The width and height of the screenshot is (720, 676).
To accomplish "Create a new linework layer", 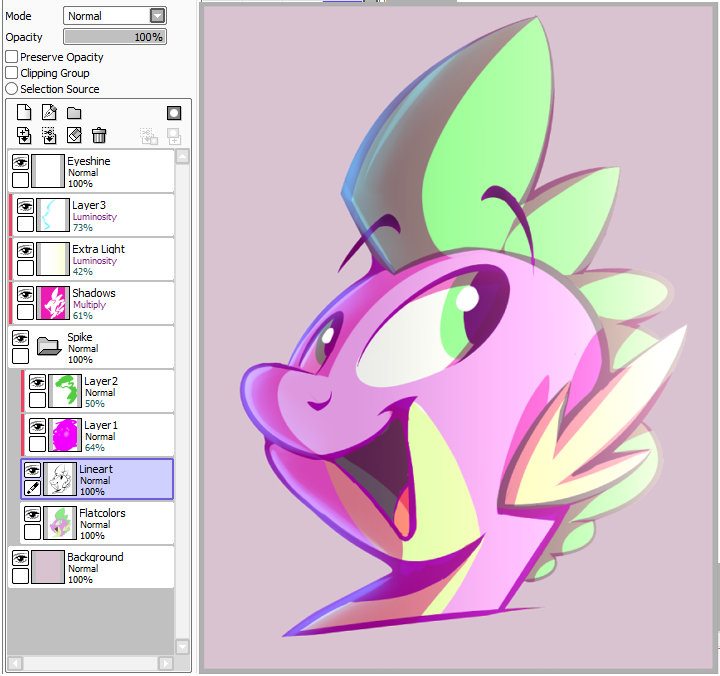I will pos(49,113).
